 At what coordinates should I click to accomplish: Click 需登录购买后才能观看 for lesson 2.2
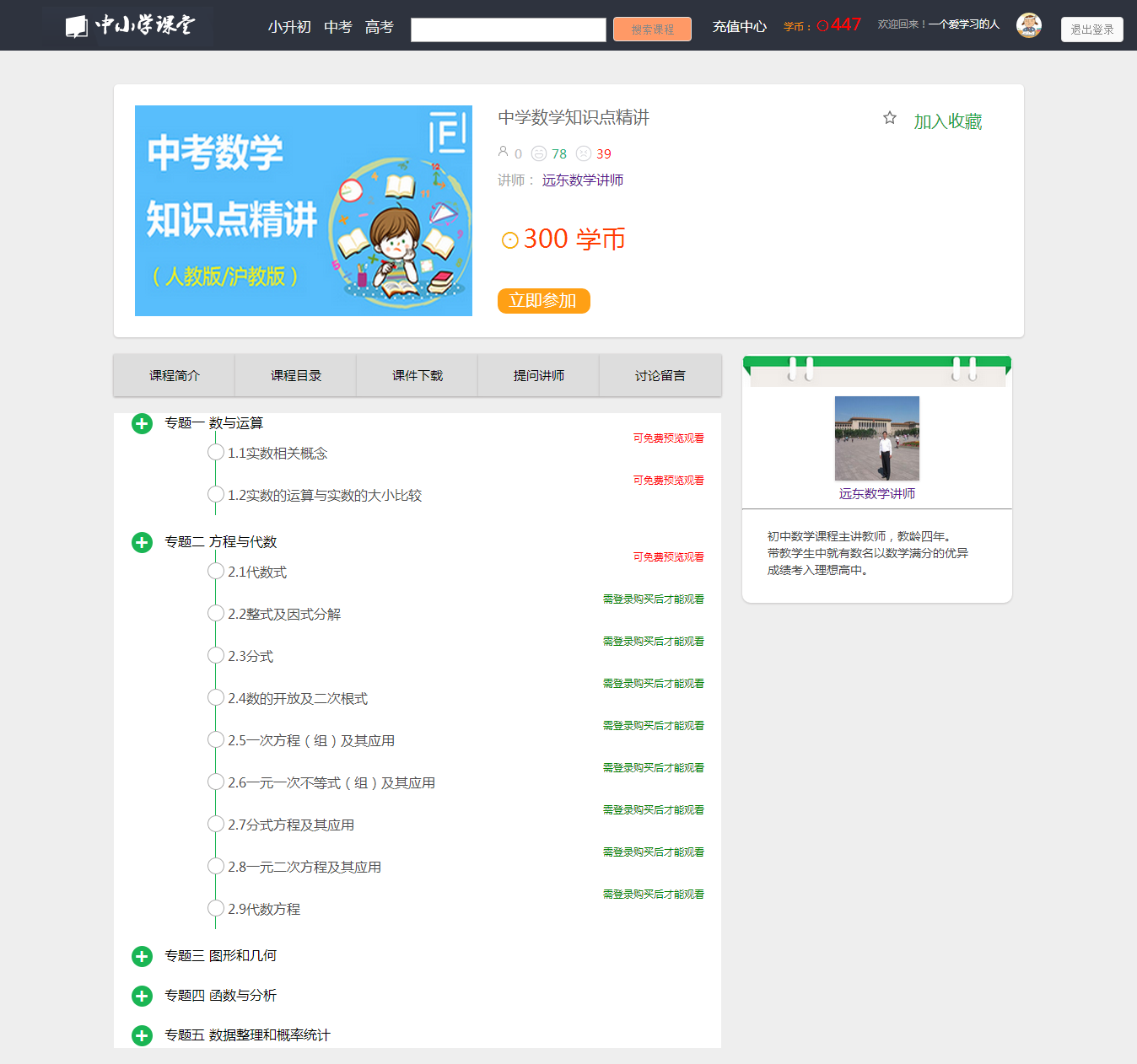654,599
